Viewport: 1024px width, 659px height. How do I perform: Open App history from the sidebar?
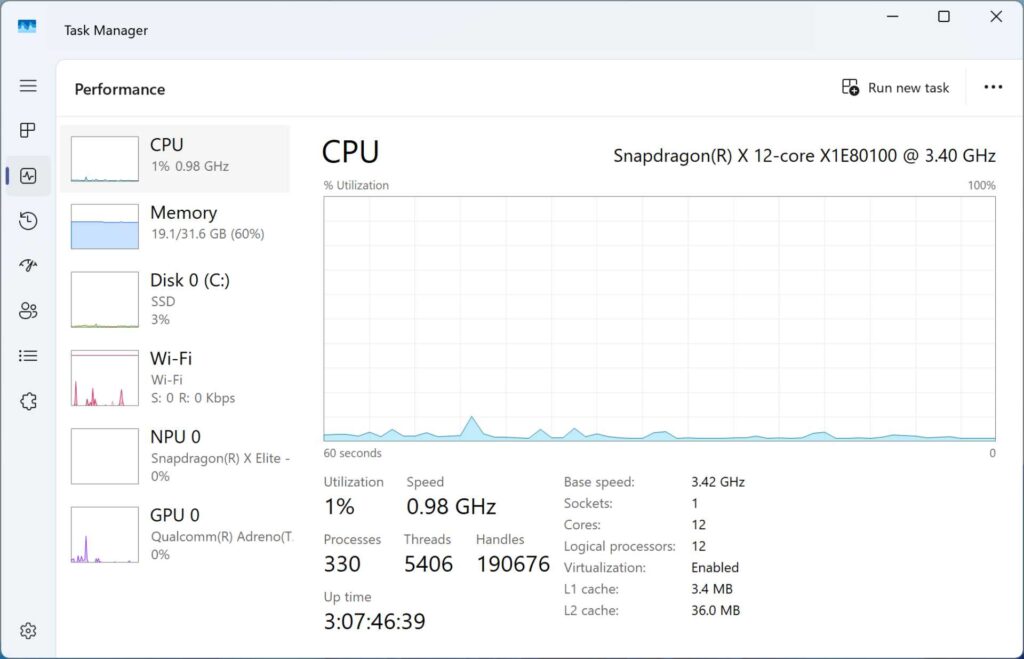tap(27, 220)
